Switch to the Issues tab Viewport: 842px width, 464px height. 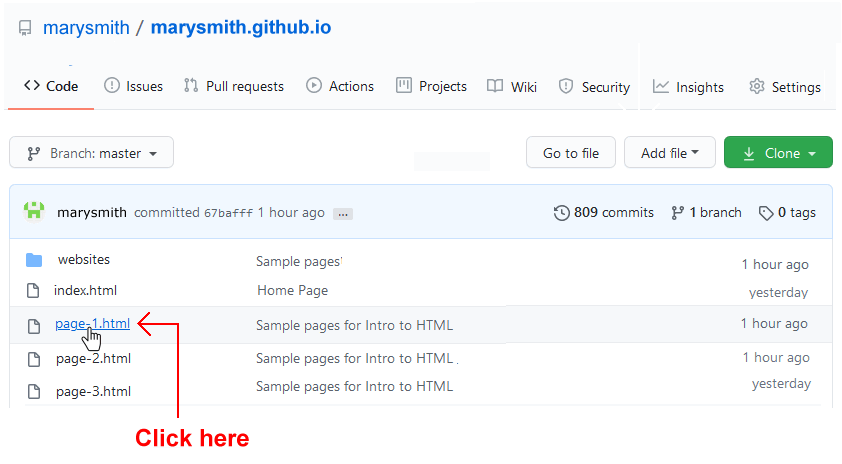pyautogui.click(x=133, y=87)
